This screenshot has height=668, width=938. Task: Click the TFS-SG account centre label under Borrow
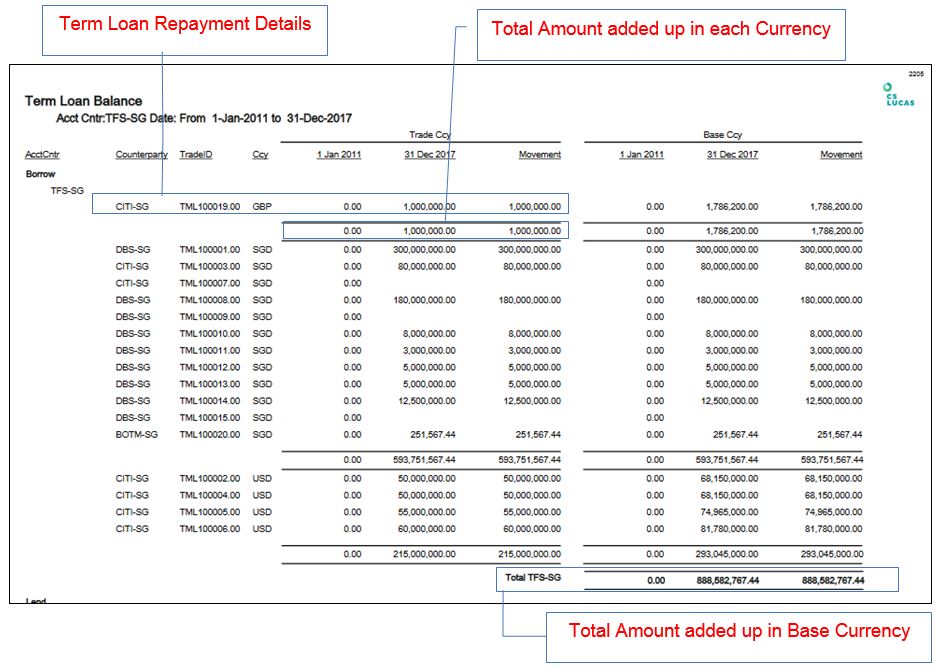[67, 191]
